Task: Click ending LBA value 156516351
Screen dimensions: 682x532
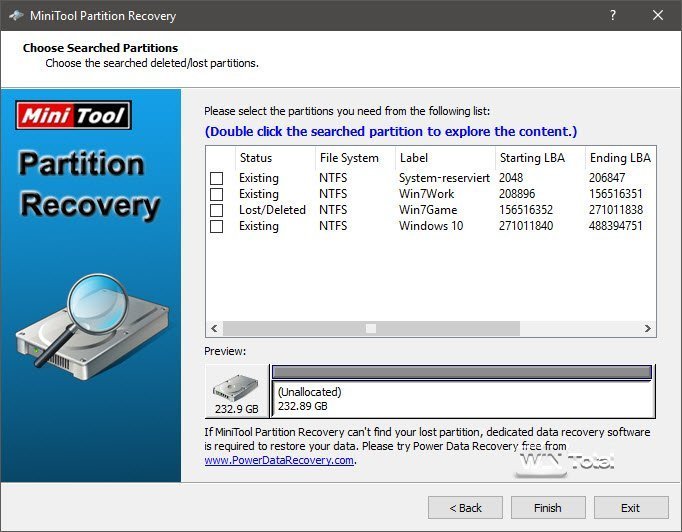Action: (615, 194)
